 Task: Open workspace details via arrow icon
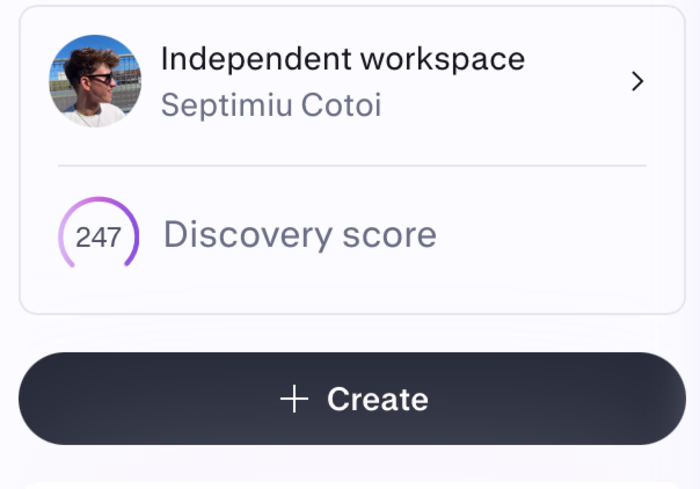point(638,82)
